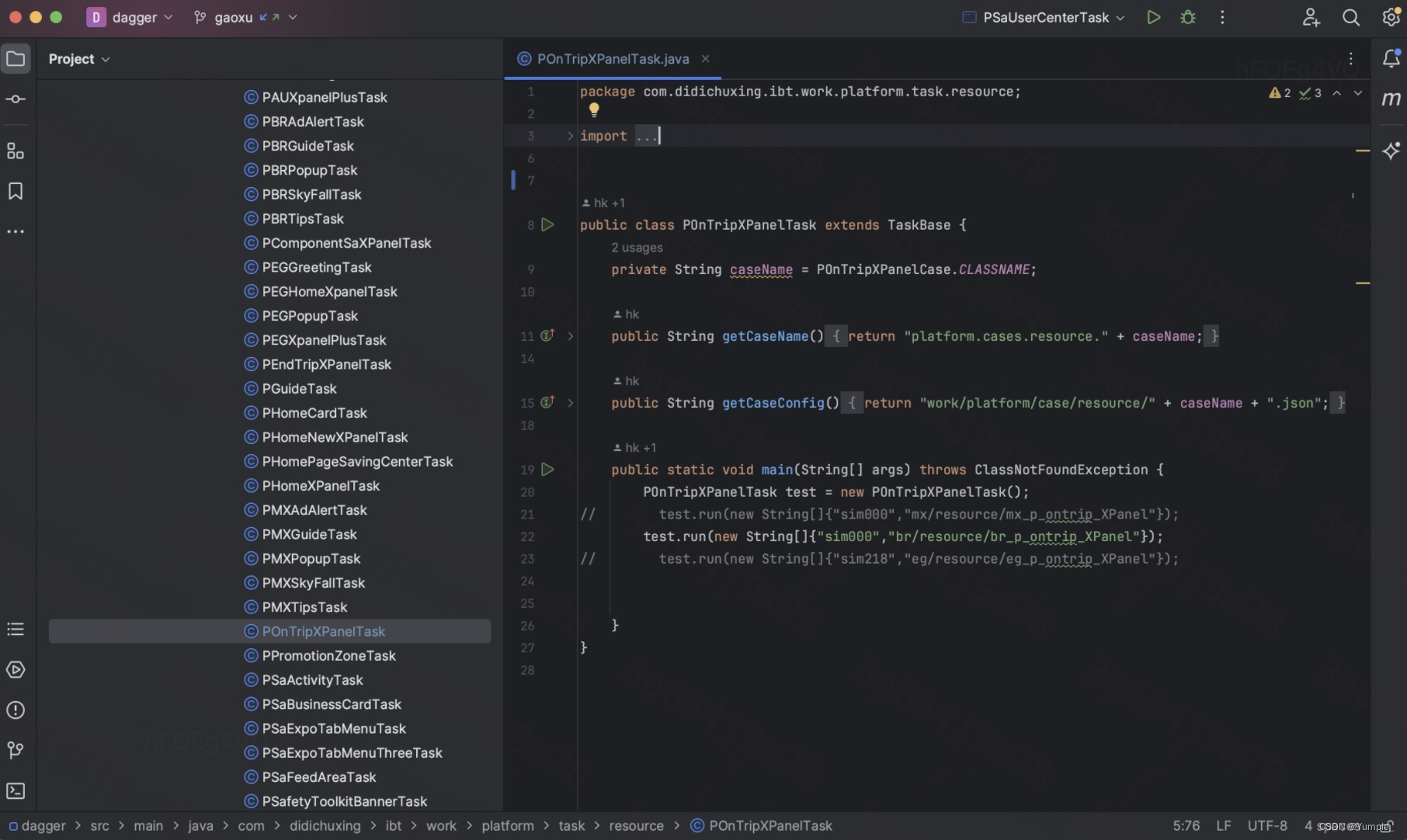Open the PSaUserCenterTask run configuration dropdown
This screenshot has height=840, width=1407.
tap(1045, 17)
